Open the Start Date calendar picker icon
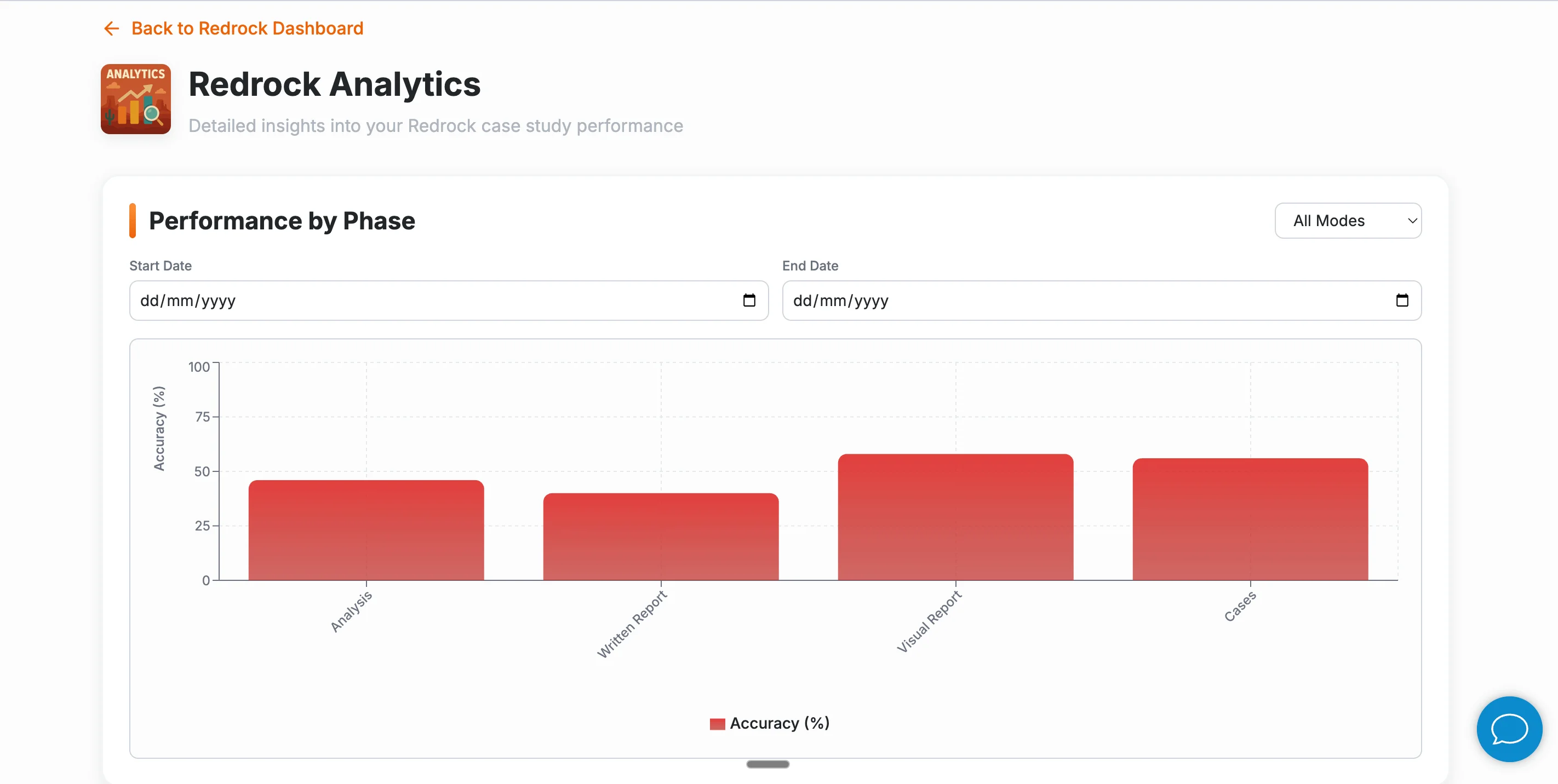 pos(749,301)
